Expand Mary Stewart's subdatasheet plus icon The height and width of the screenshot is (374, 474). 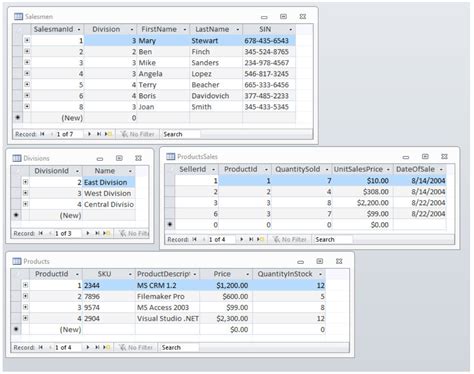pos(27,40)
